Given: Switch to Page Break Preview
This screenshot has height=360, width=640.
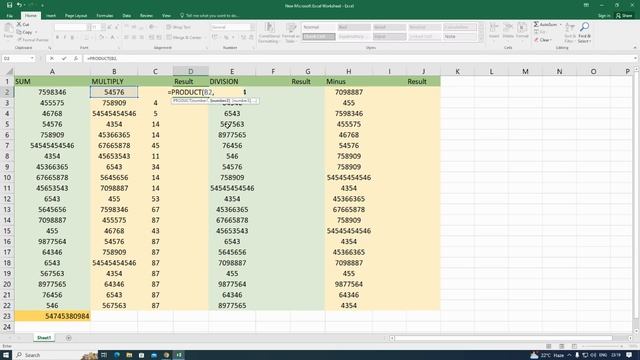Looking at the screenshot, I should click(574, 346).
